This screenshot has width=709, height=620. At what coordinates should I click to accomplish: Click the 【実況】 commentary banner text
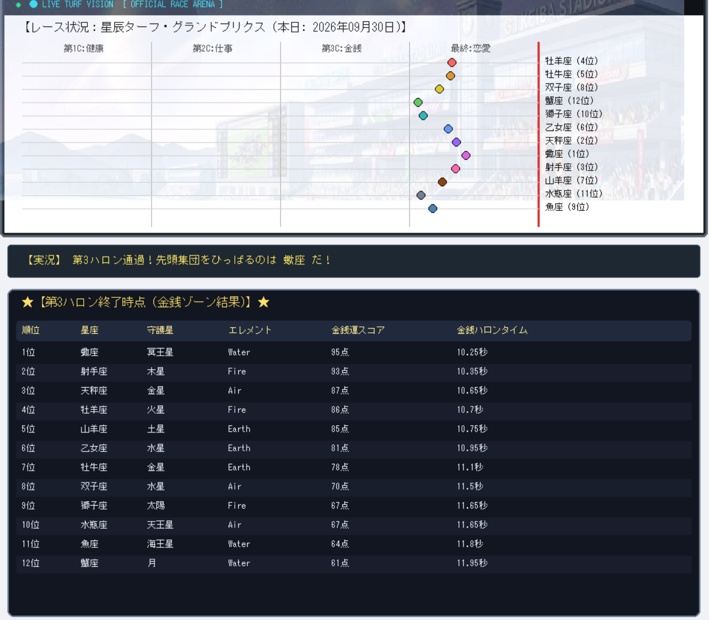point(179,260)
